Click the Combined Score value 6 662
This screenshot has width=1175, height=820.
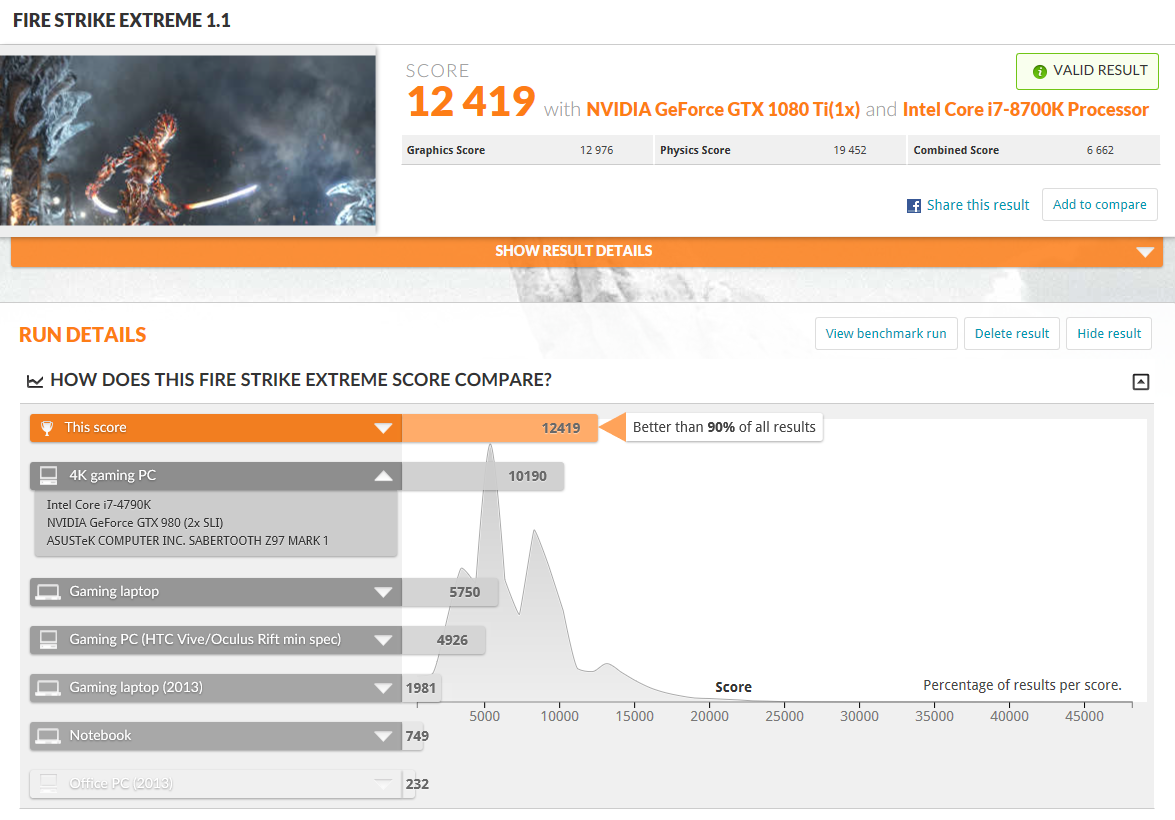tap(1100, 150)
